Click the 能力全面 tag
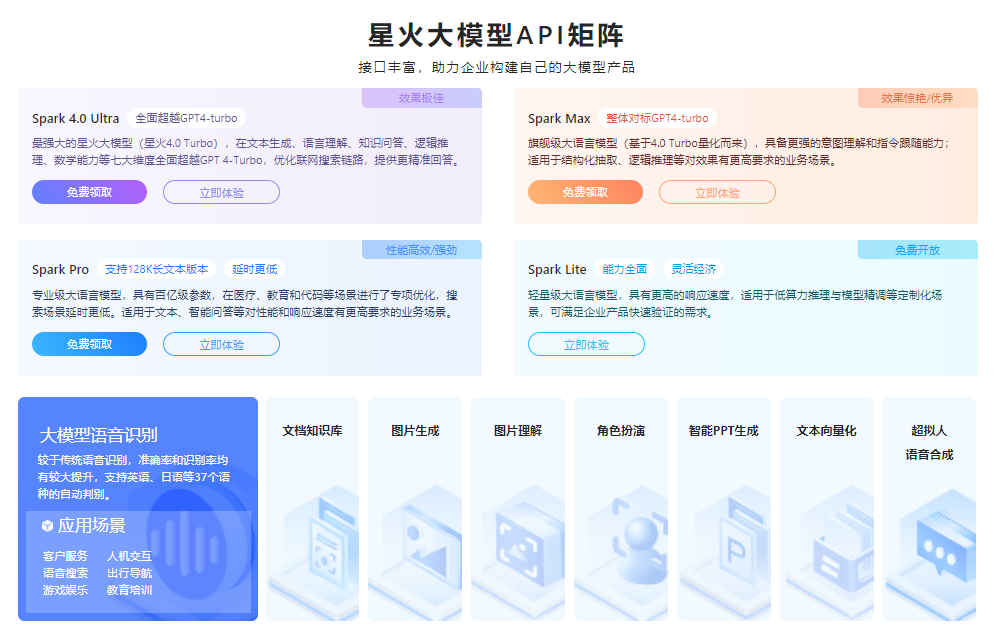 pos(624,270)
